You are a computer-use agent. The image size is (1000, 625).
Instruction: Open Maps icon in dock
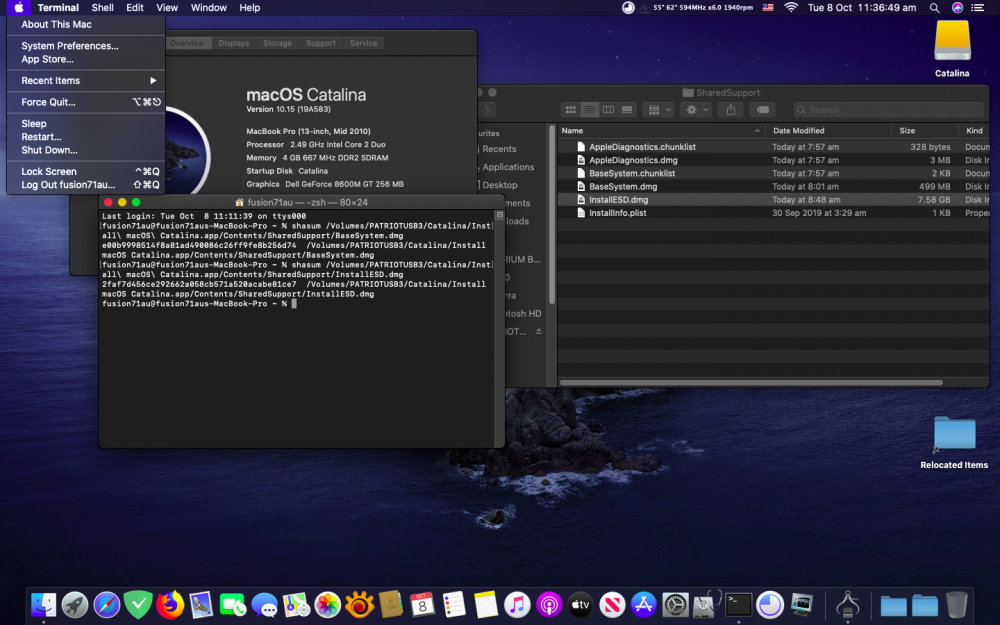pyautogui.click(x=296, y=604)
